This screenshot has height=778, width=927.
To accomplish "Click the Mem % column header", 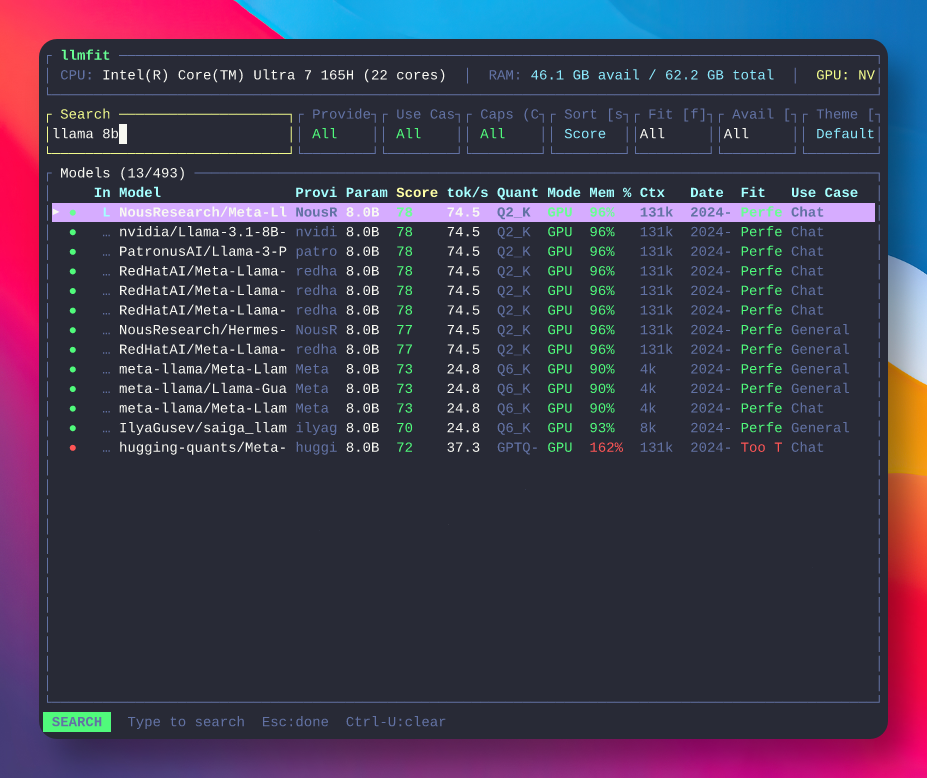I will tap(610, 193).
